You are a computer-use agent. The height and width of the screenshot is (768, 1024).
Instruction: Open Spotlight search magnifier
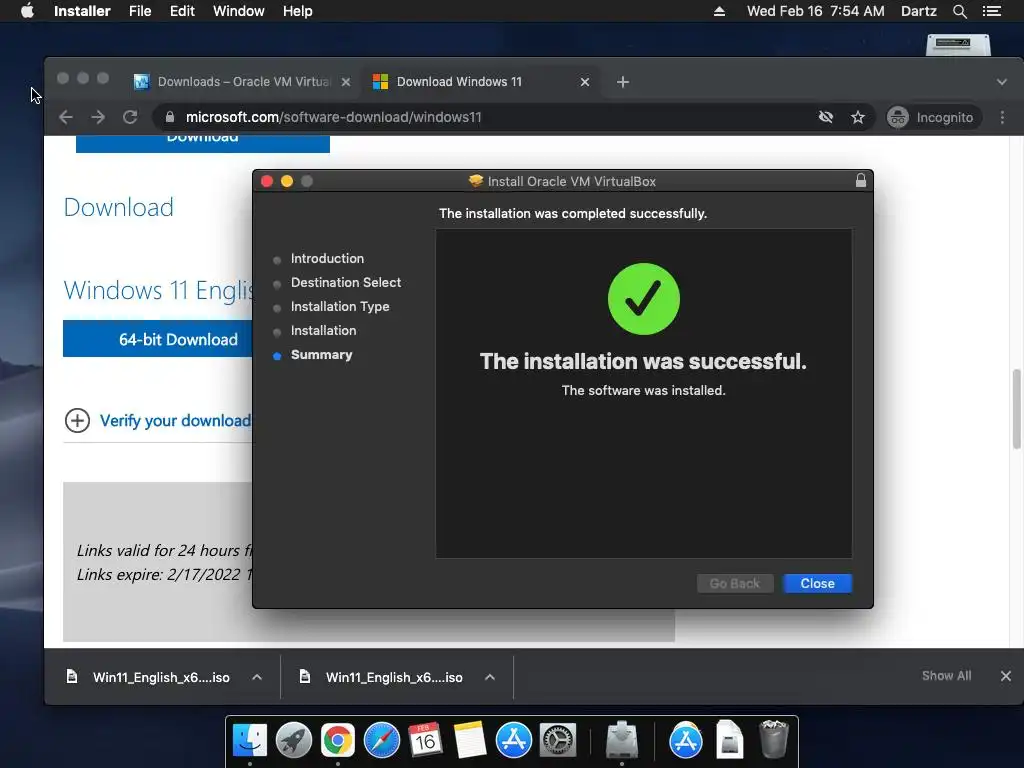click(x=959, y=11)
